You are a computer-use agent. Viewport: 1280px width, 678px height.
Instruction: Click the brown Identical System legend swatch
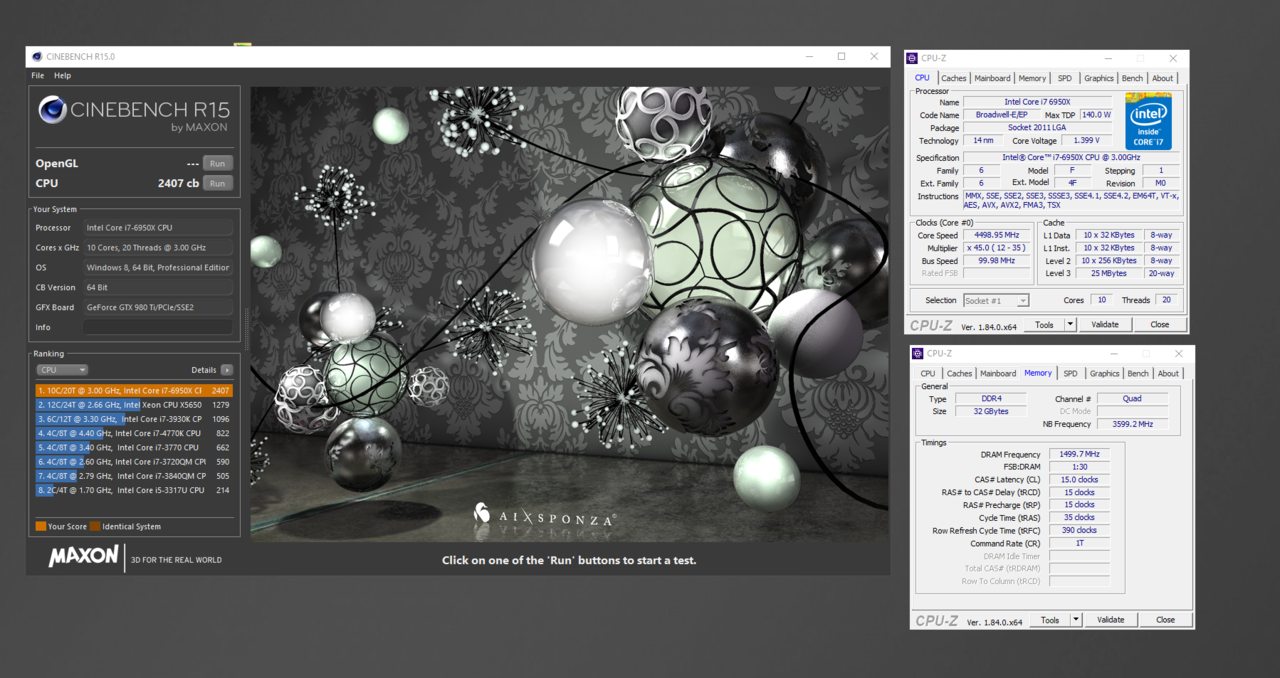(x=94, y=526)
